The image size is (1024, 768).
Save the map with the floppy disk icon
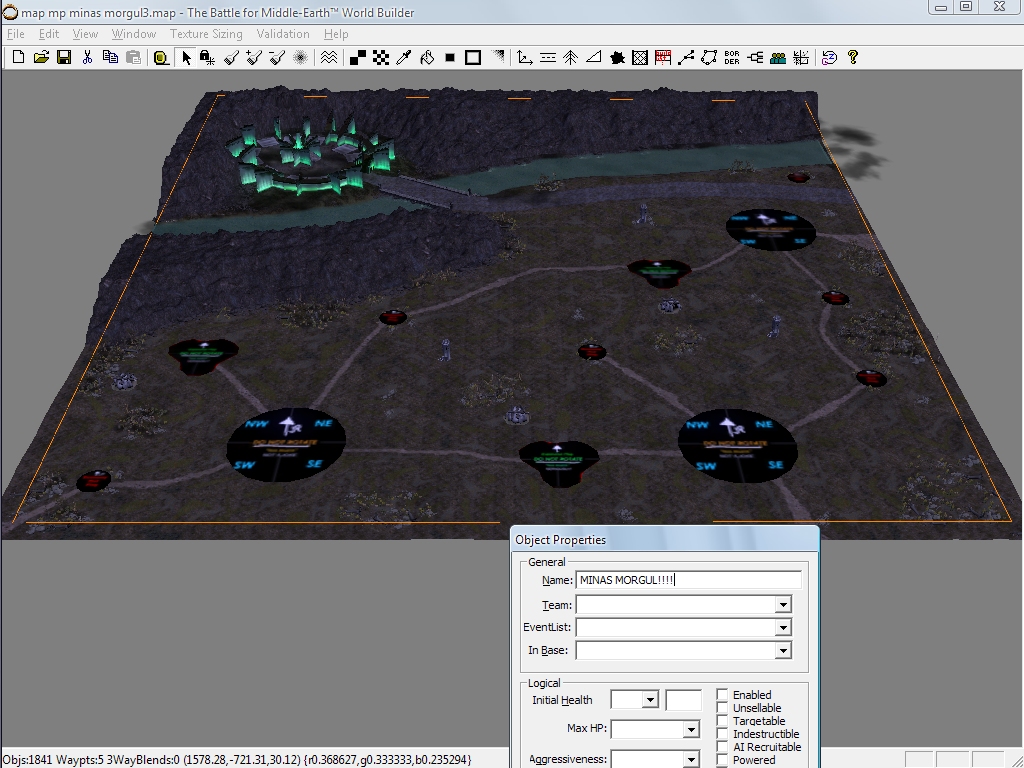[x=64, y=57]
